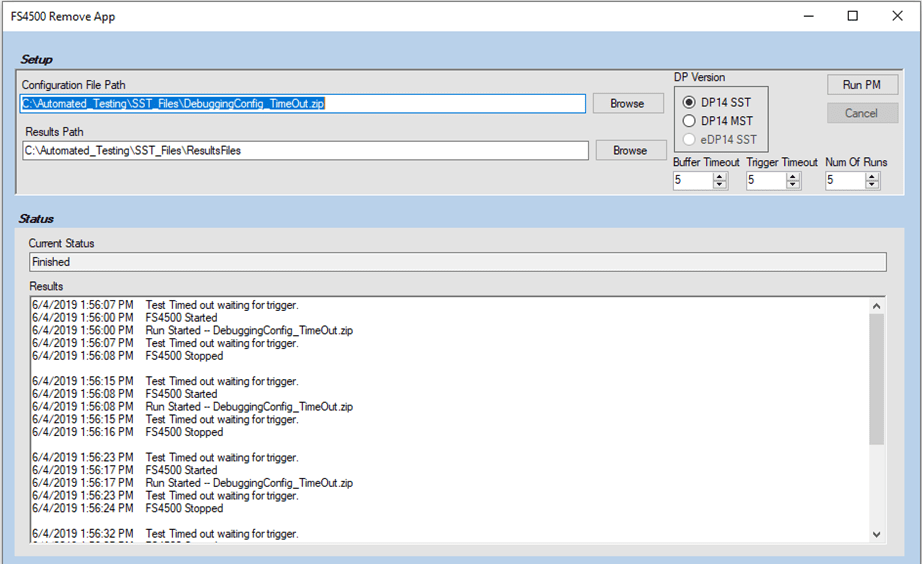
Task: Decrease the Buffer Timeout value
Action: click(x=720, y=185)
